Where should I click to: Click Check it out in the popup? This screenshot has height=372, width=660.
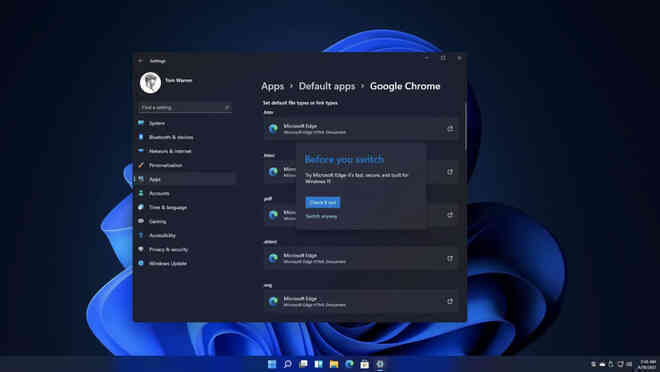[323, 202]
